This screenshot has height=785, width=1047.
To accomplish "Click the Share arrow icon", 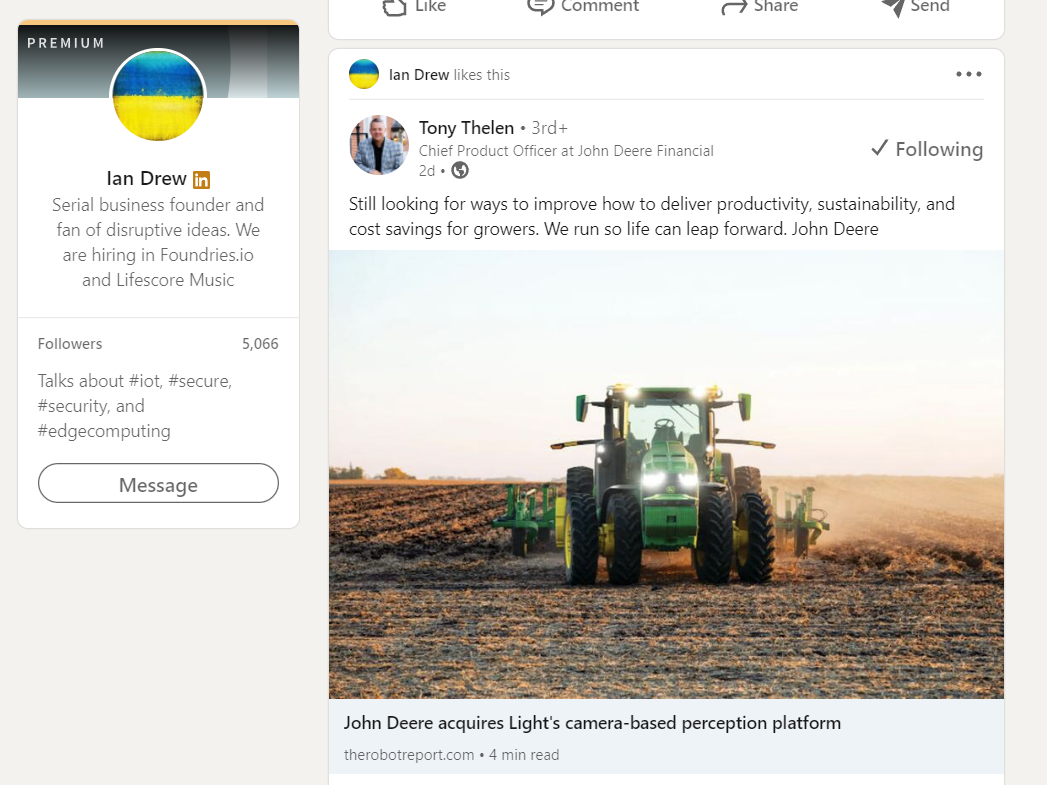I will tap(734, 6).
